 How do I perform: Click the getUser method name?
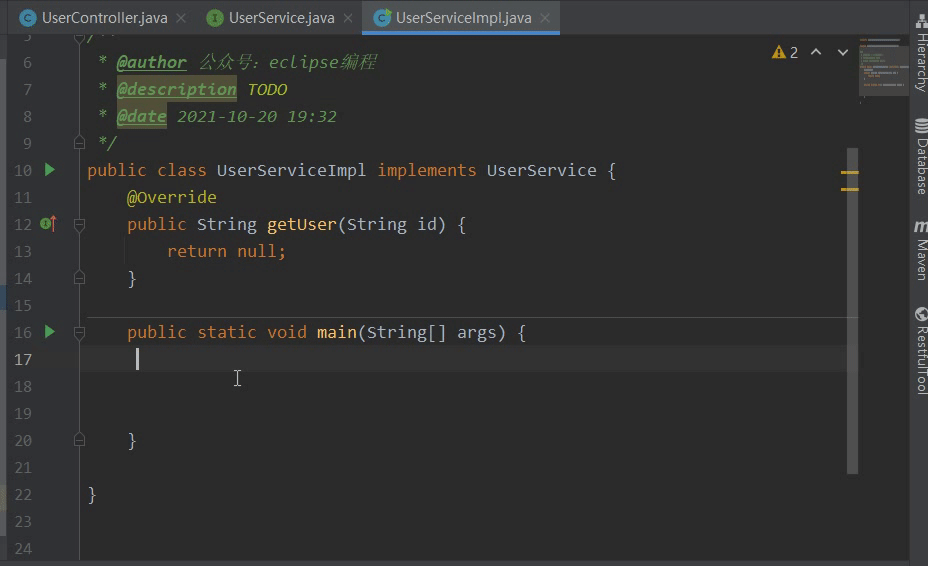302,224
